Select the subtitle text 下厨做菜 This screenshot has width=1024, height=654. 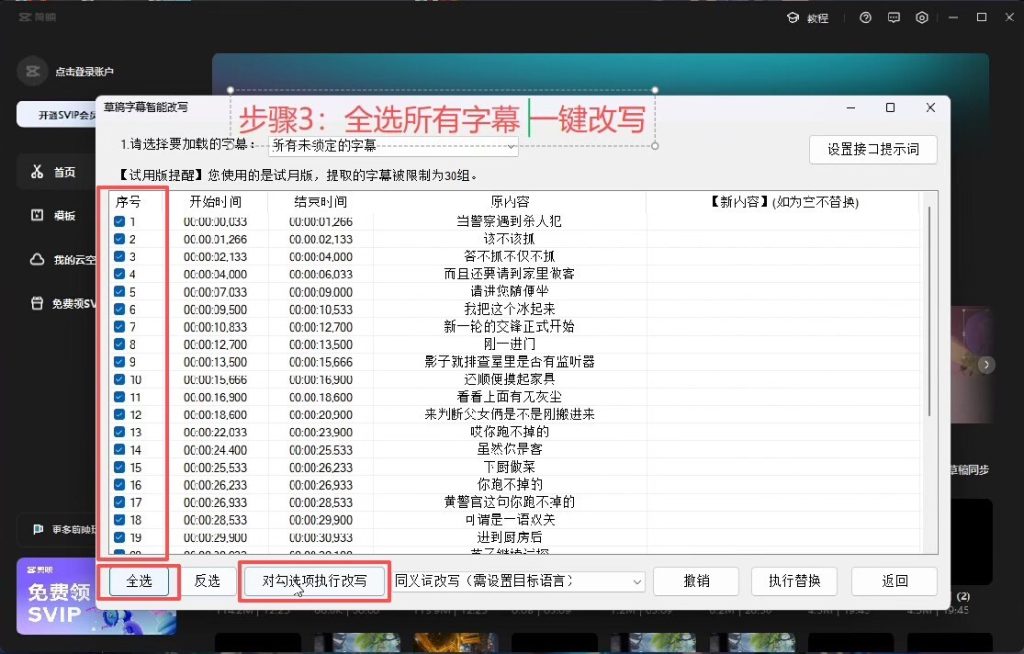[x=509, y=467]
